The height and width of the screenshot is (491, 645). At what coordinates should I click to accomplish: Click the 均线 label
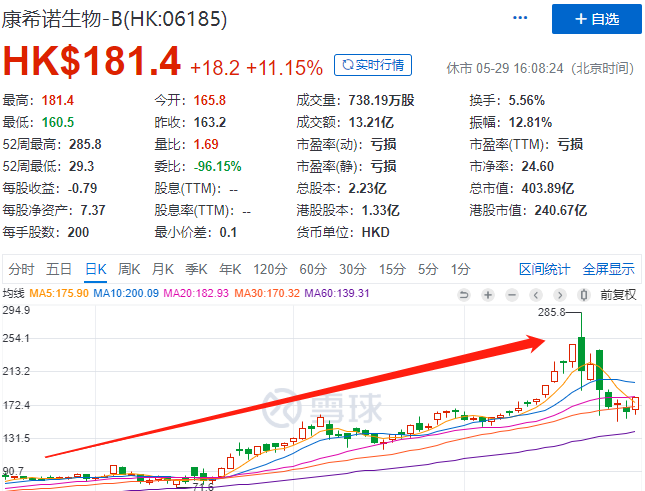click(x=14, y=293)
